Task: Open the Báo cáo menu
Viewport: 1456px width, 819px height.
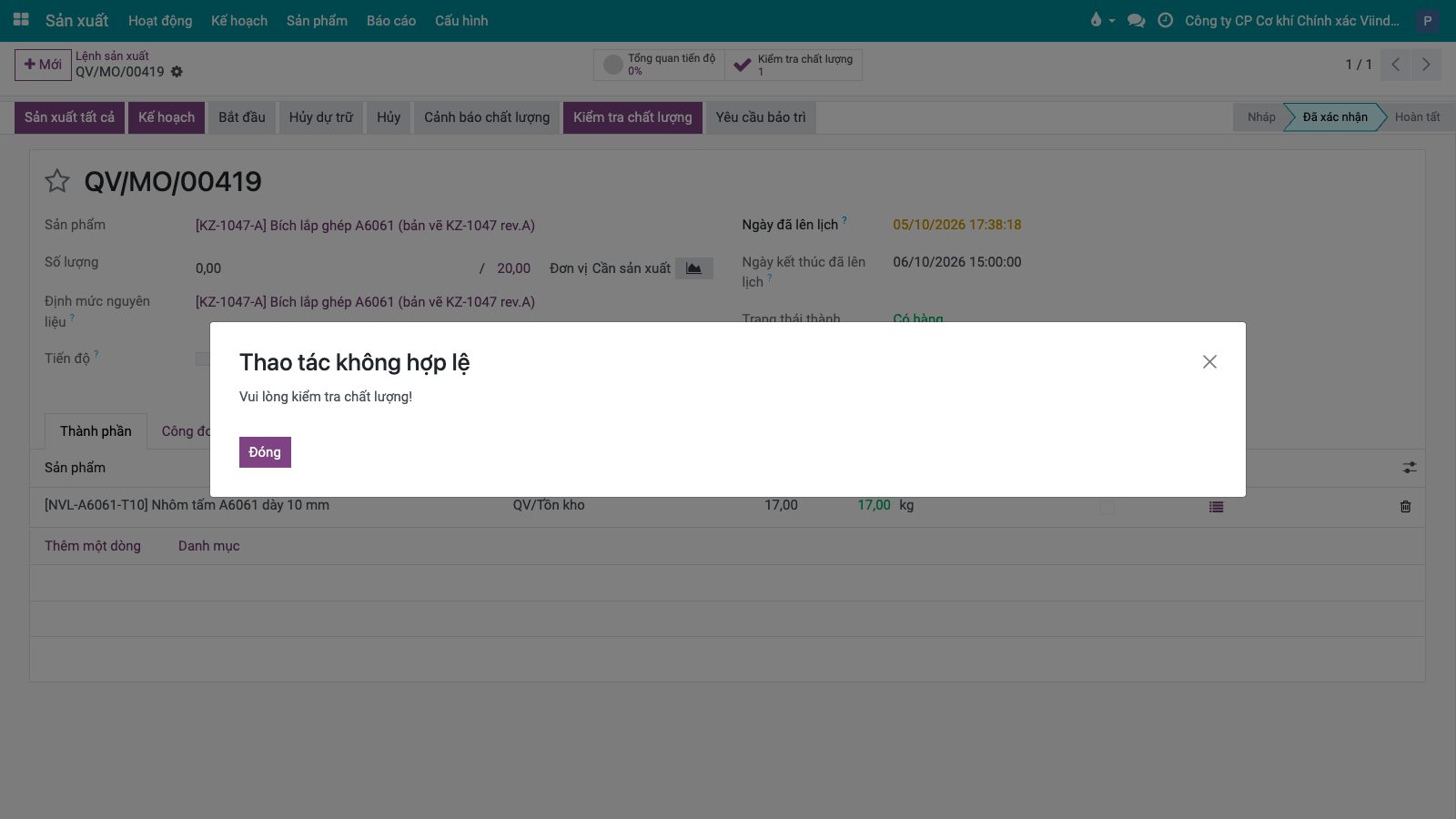Action: (391, 20)
